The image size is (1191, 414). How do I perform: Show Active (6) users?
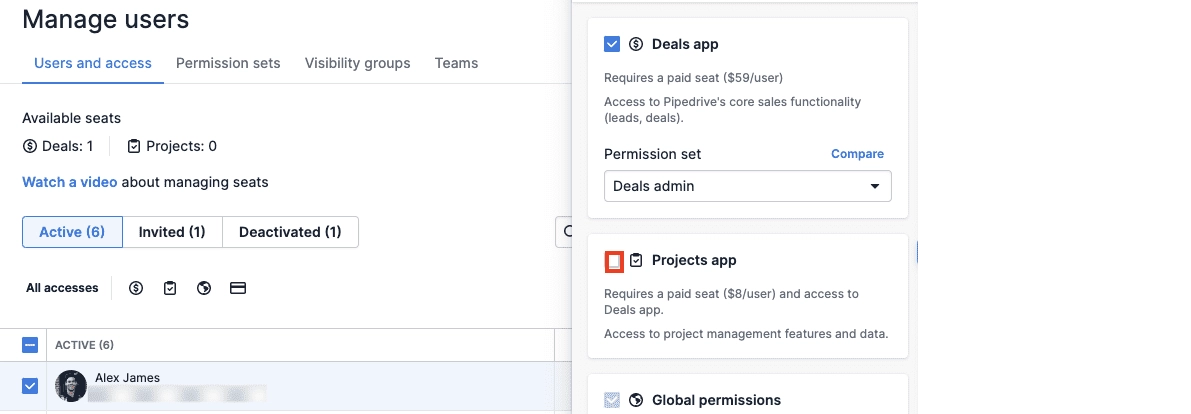(72, 232)
